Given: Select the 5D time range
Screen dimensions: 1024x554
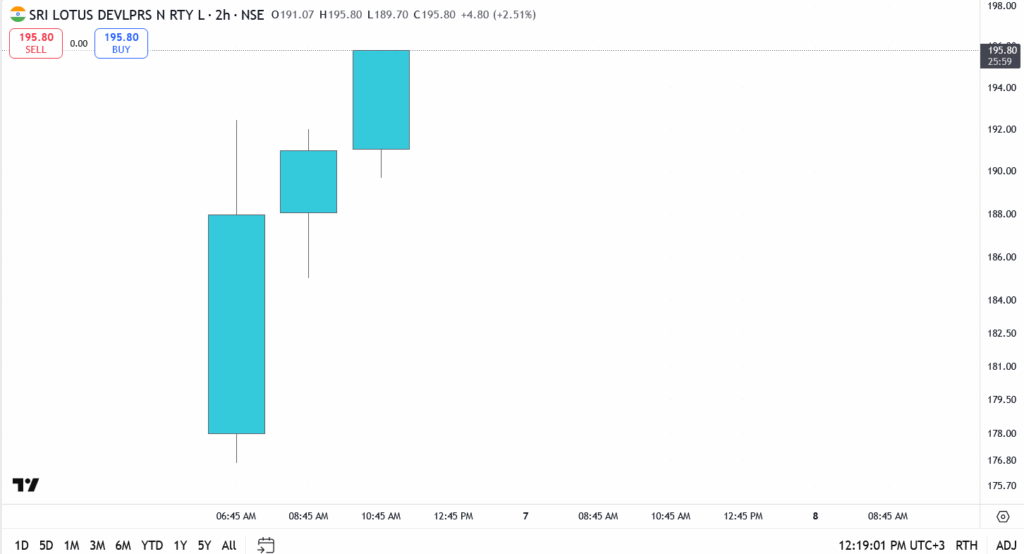Looking at the screenshot, I should point(46,545).
